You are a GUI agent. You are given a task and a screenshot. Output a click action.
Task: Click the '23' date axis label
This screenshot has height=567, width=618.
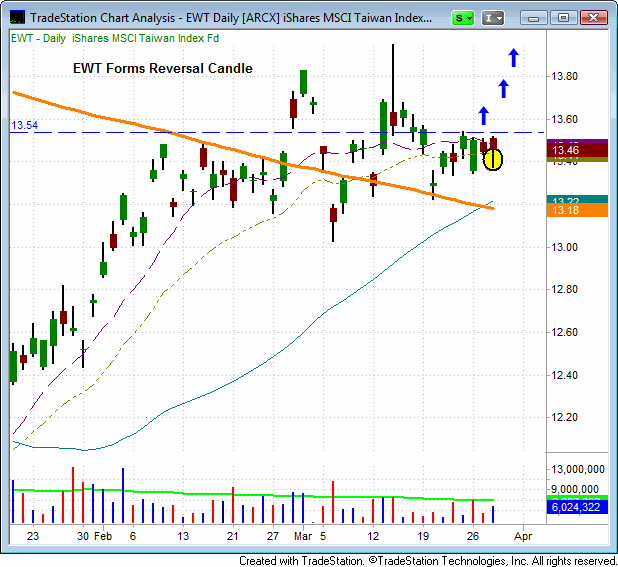(x=33, y=536)
